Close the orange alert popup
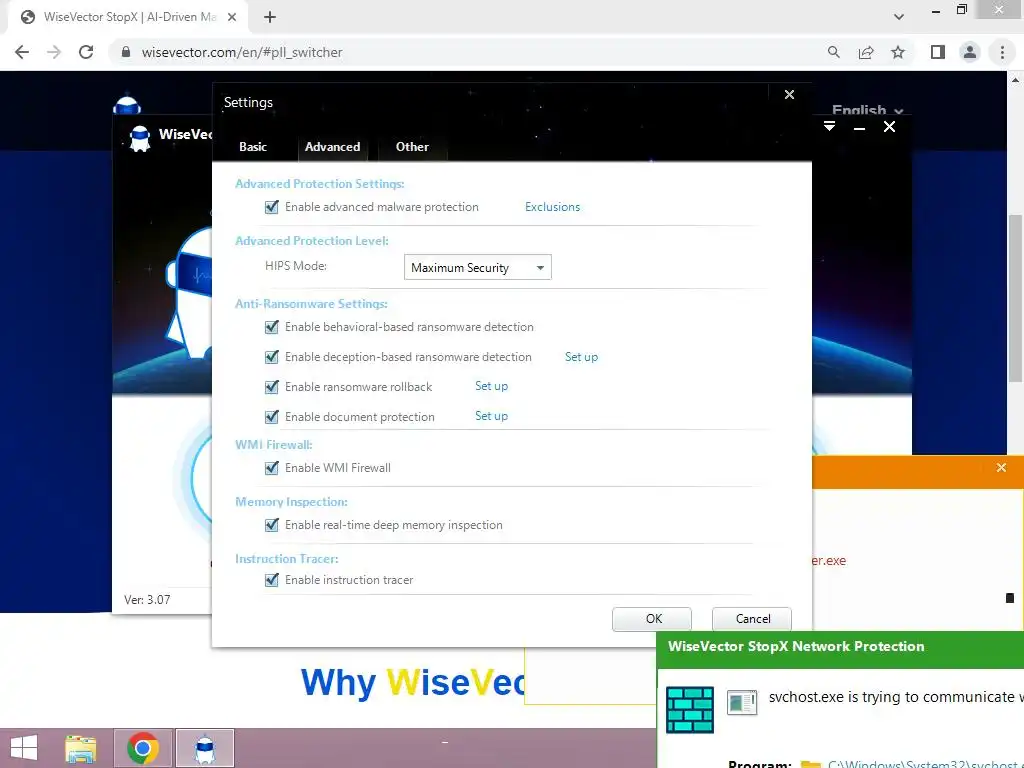 [1001, 468]
